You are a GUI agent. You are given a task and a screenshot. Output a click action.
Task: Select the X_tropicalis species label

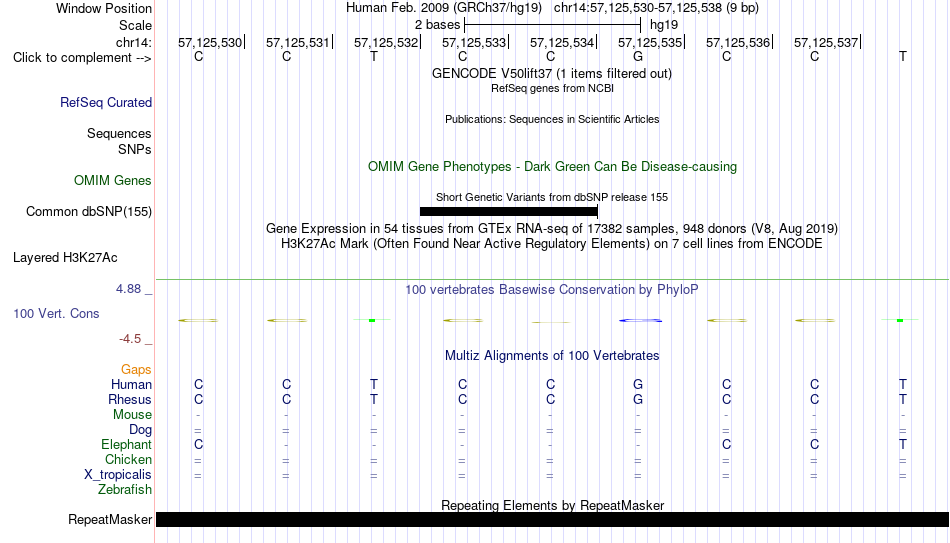pyautogui.click(x=118, y=475)
